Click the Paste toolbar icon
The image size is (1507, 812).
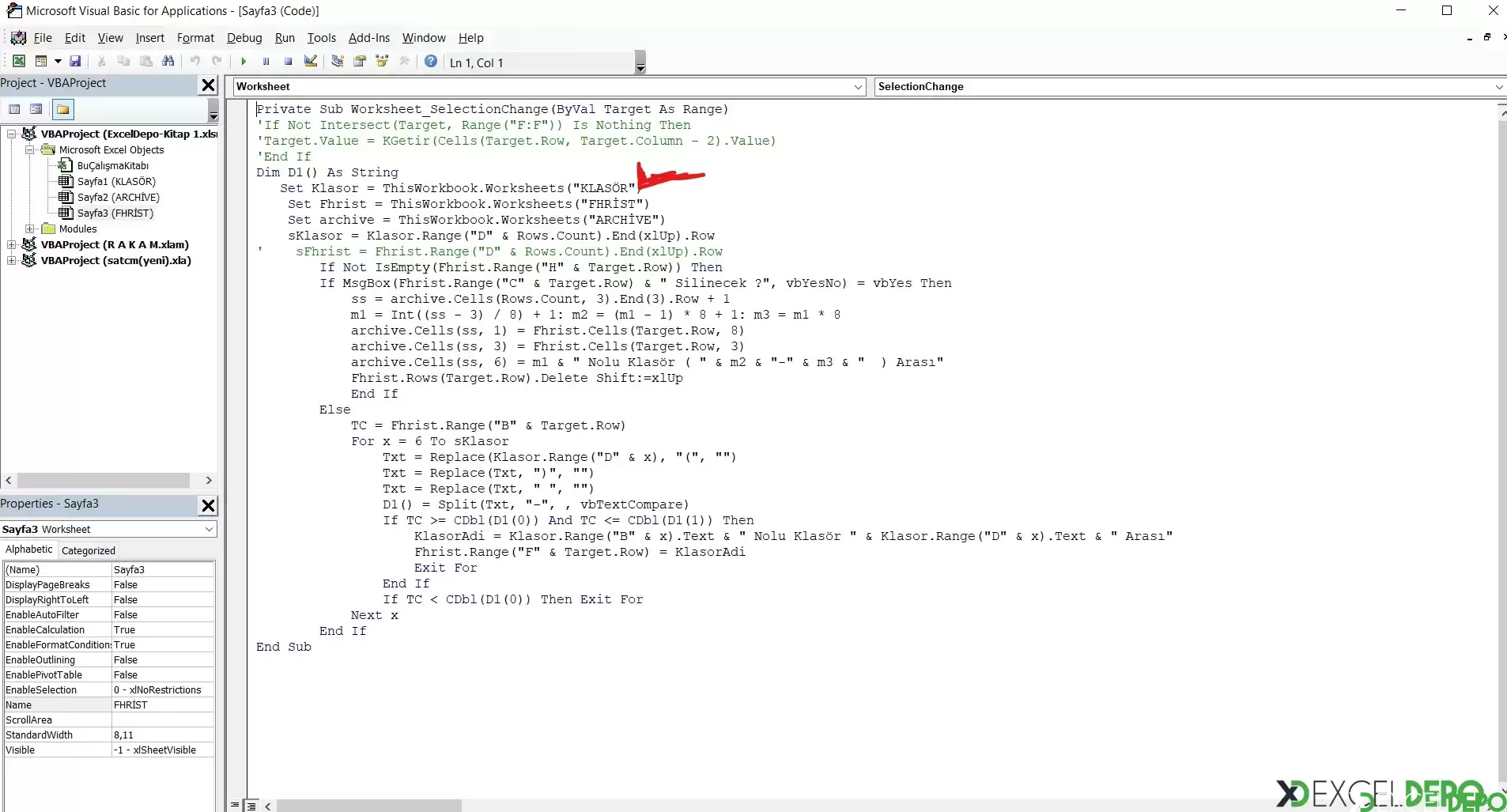pyautogui.click(x=145, y=62)
